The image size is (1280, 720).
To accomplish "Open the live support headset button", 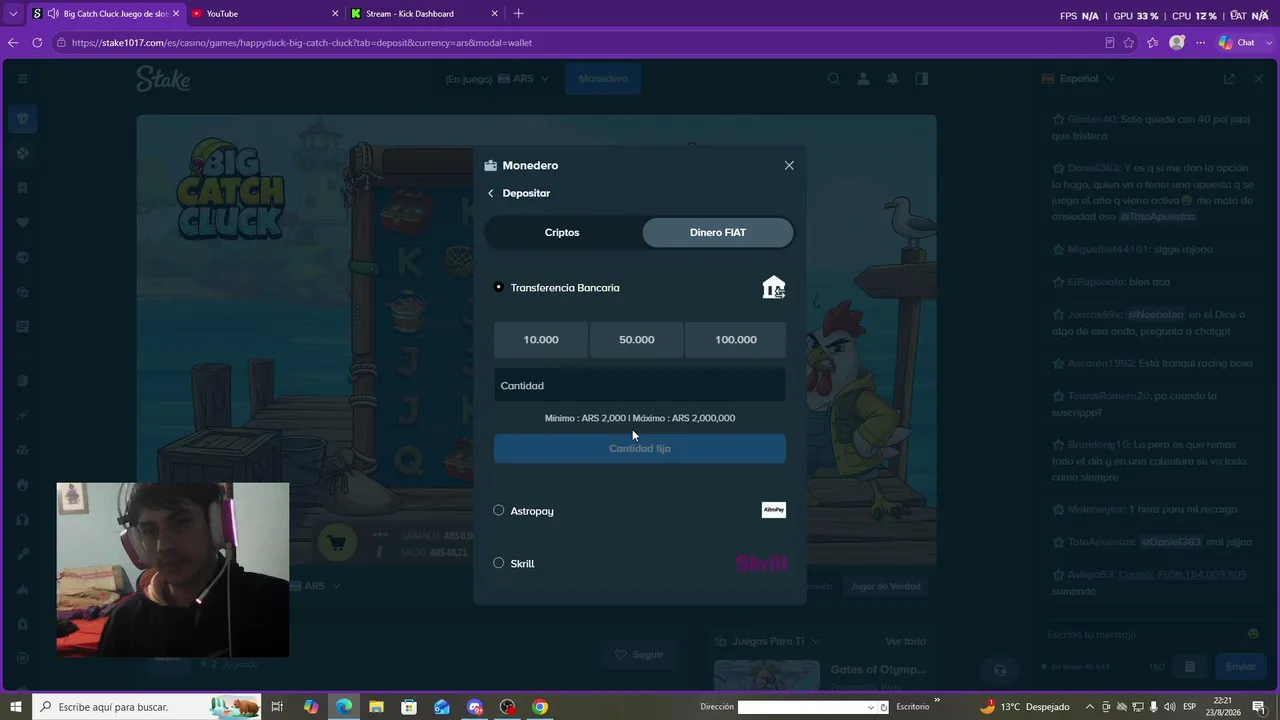I will tap(998, 669).
